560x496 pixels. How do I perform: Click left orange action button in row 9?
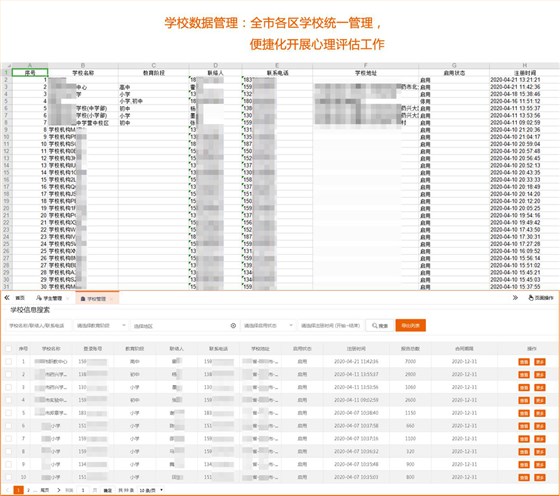point(524,465)
